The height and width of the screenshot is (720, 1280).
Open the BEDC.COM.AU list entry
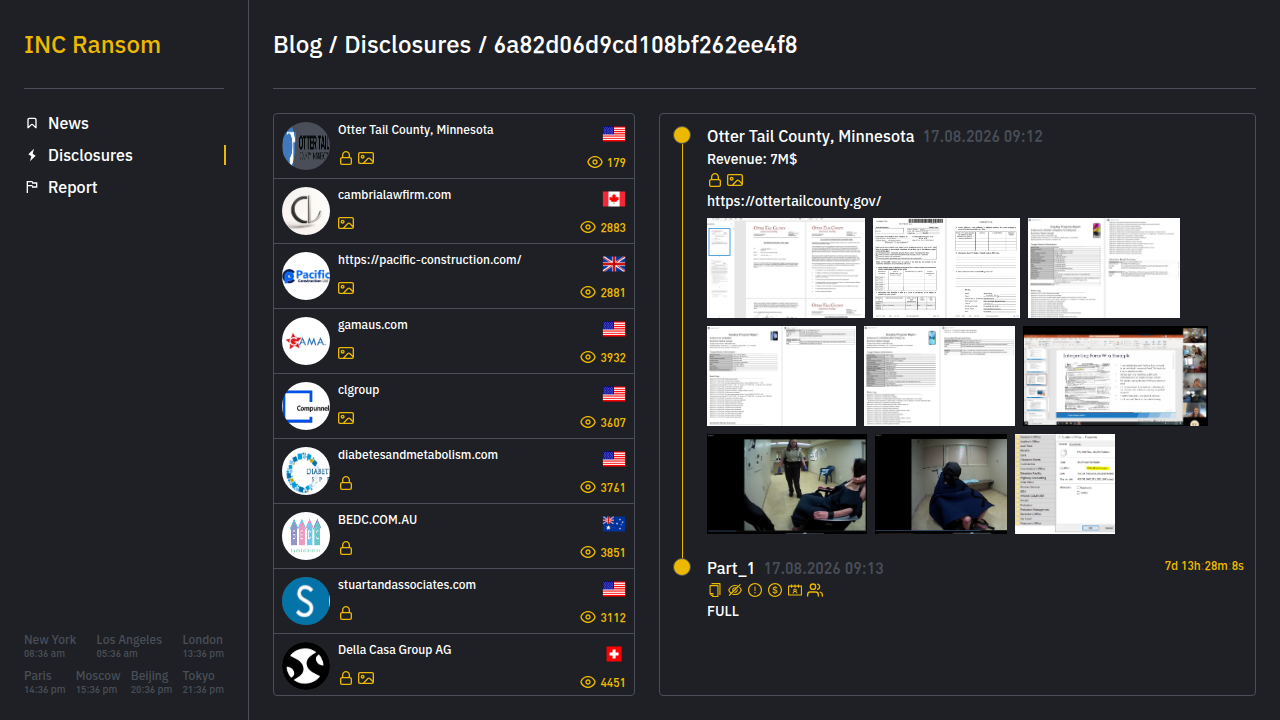(x=454, y=536)
